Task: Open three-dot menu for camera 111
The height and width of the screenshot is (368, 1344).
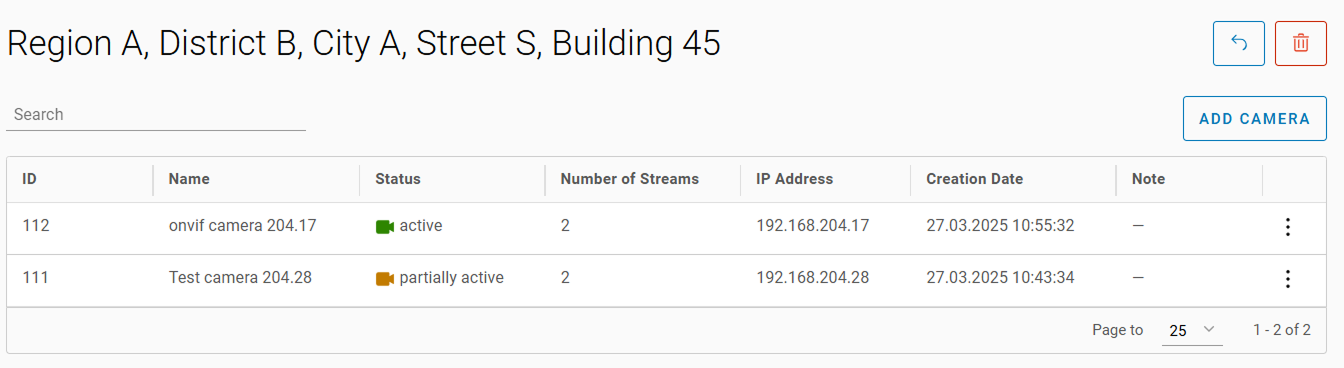Action: (x=1288, y=279)
